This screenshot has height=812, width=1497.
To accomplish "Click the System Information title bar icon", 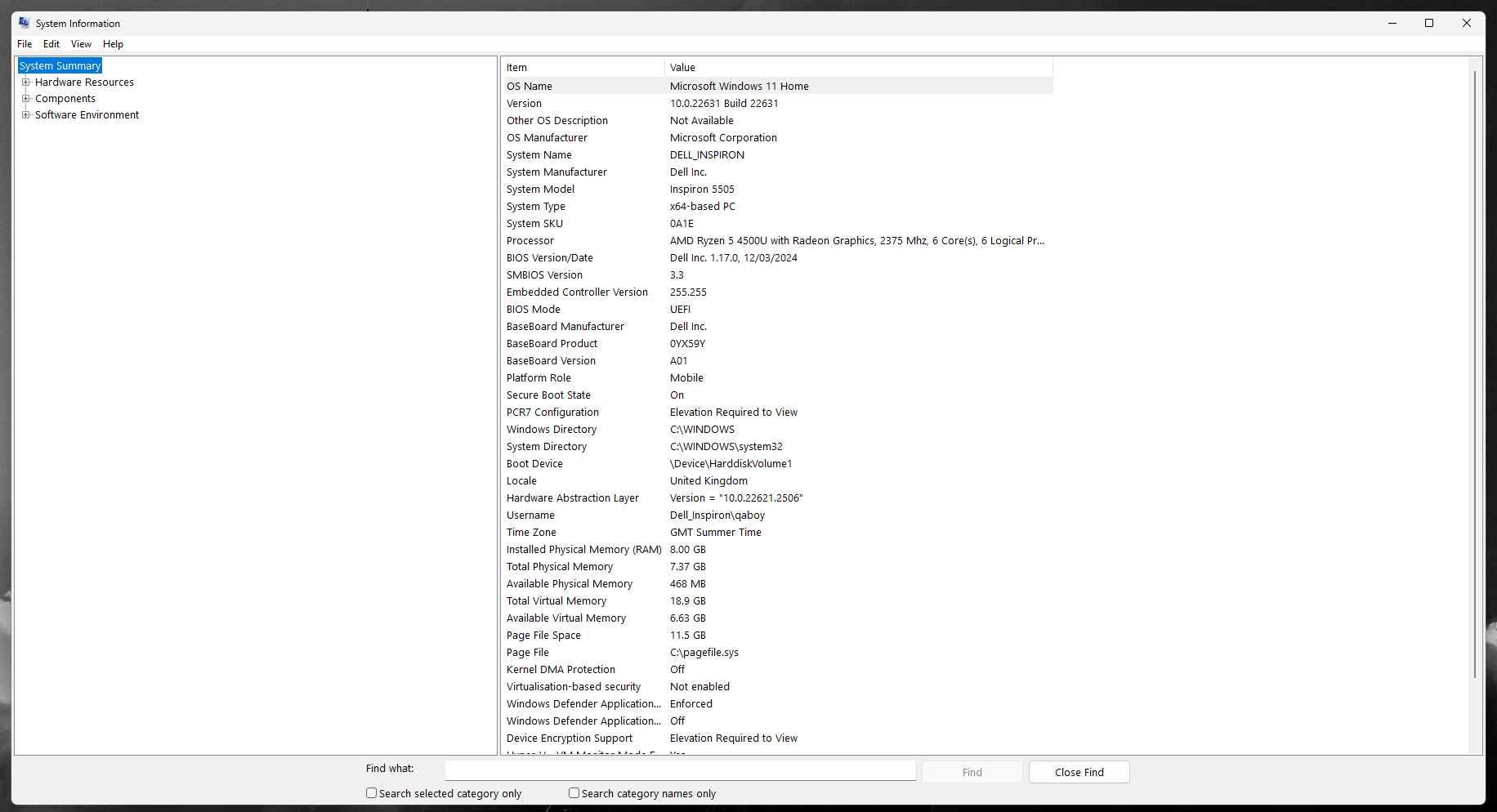I will (x=25, y=23).
